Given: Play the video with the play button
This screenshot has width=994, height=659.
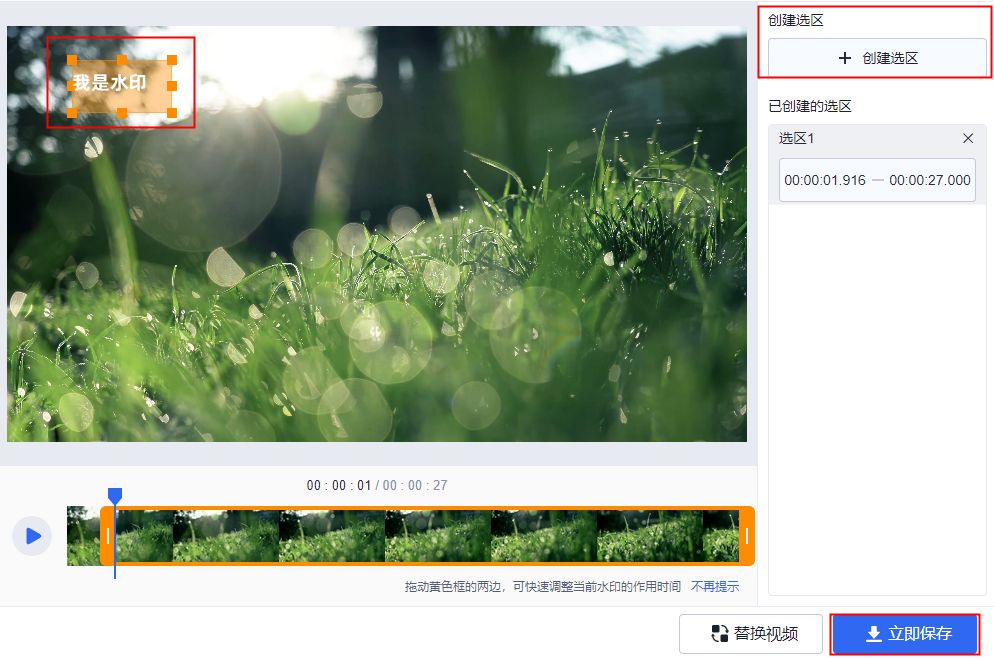Looking at the screenshot, I should coord(32,536).
